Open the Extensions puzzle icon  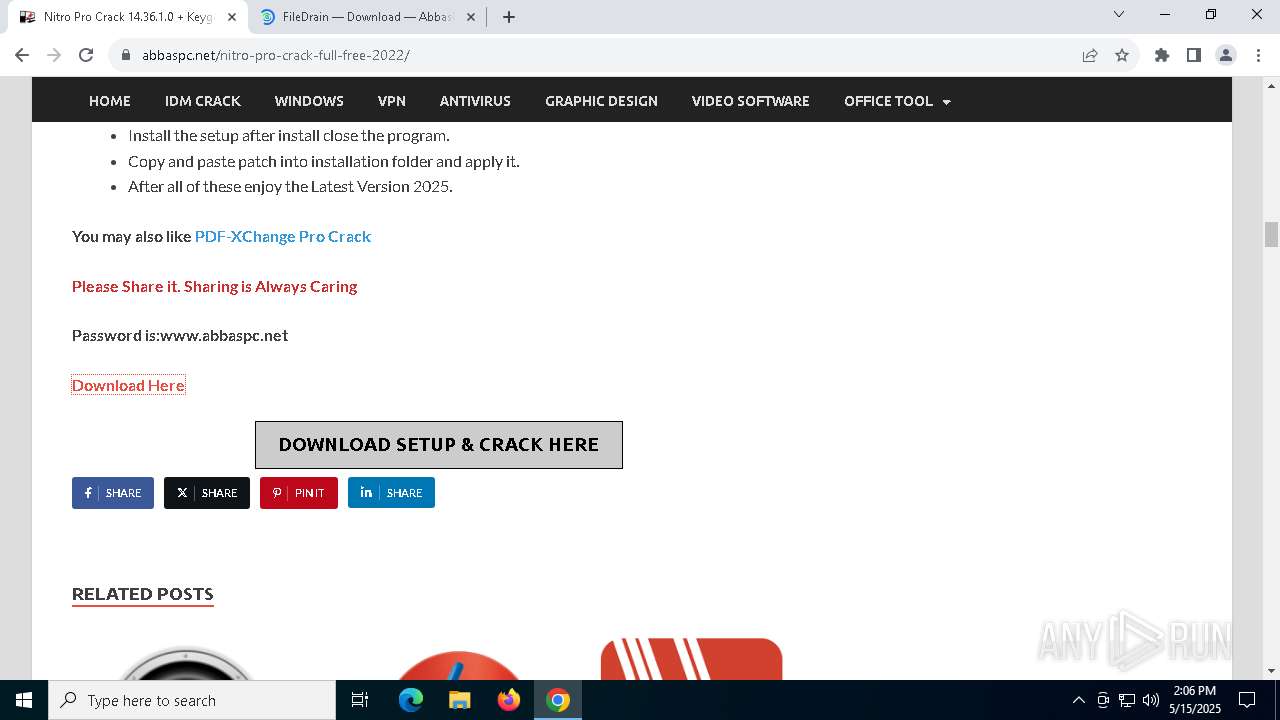(x=1162, y=55)
